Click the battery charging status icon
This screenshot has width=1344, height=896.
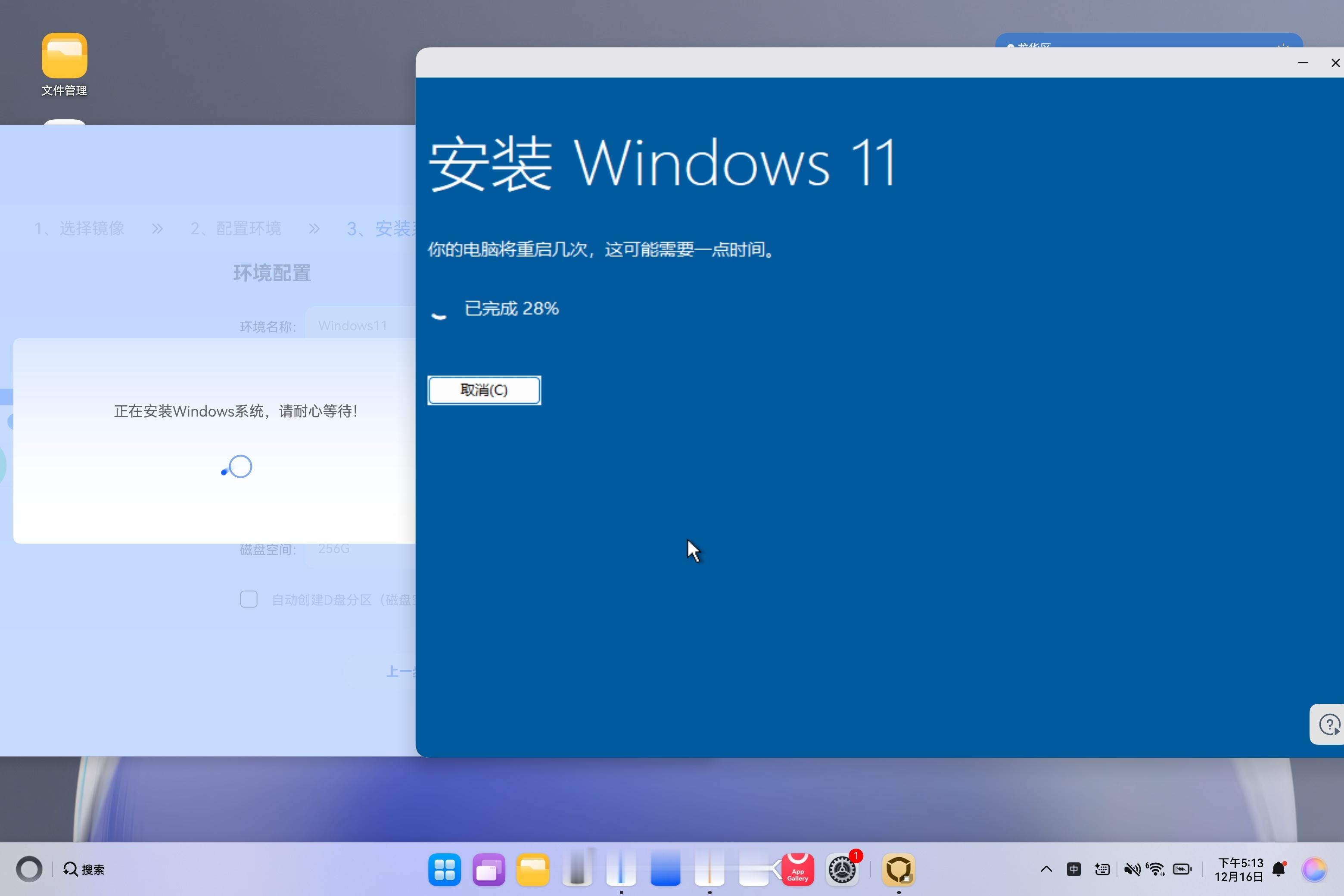[x=1182, y=870]
